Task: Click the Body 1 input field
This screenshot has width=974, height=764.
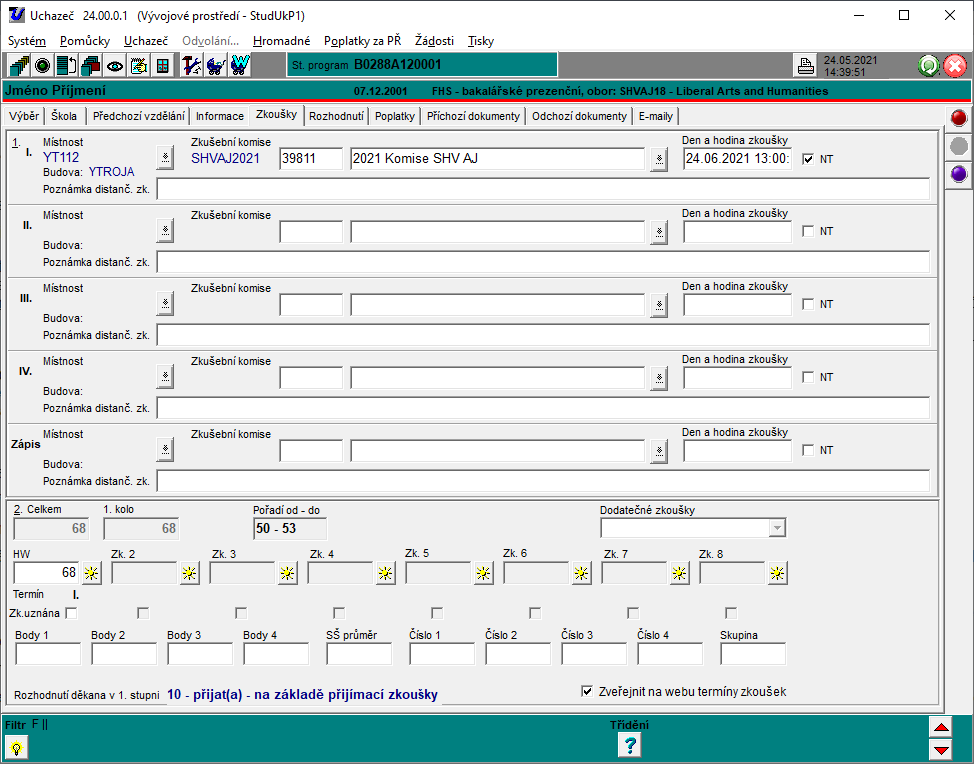Action: click(48, 654)
